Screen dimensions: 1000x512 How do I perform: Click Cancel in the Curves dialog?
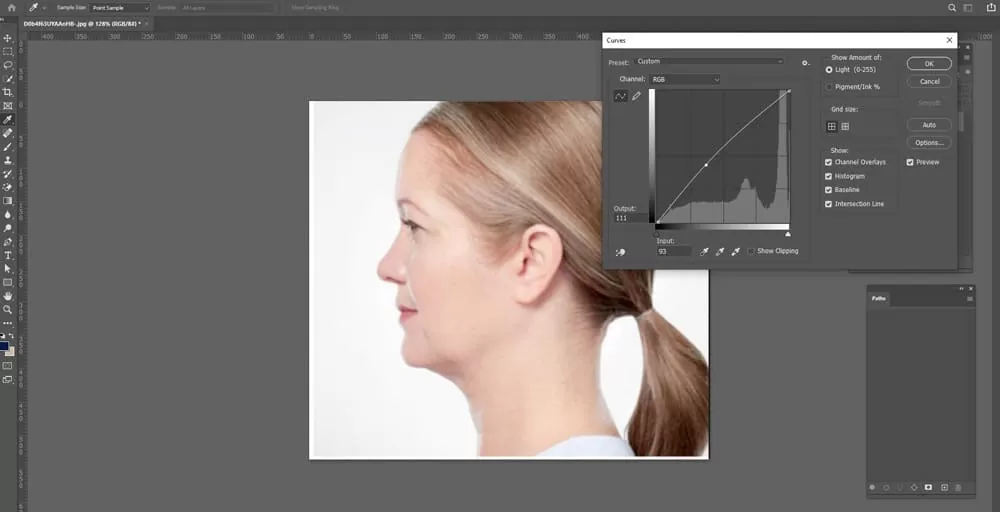click(x=929, y=82)
